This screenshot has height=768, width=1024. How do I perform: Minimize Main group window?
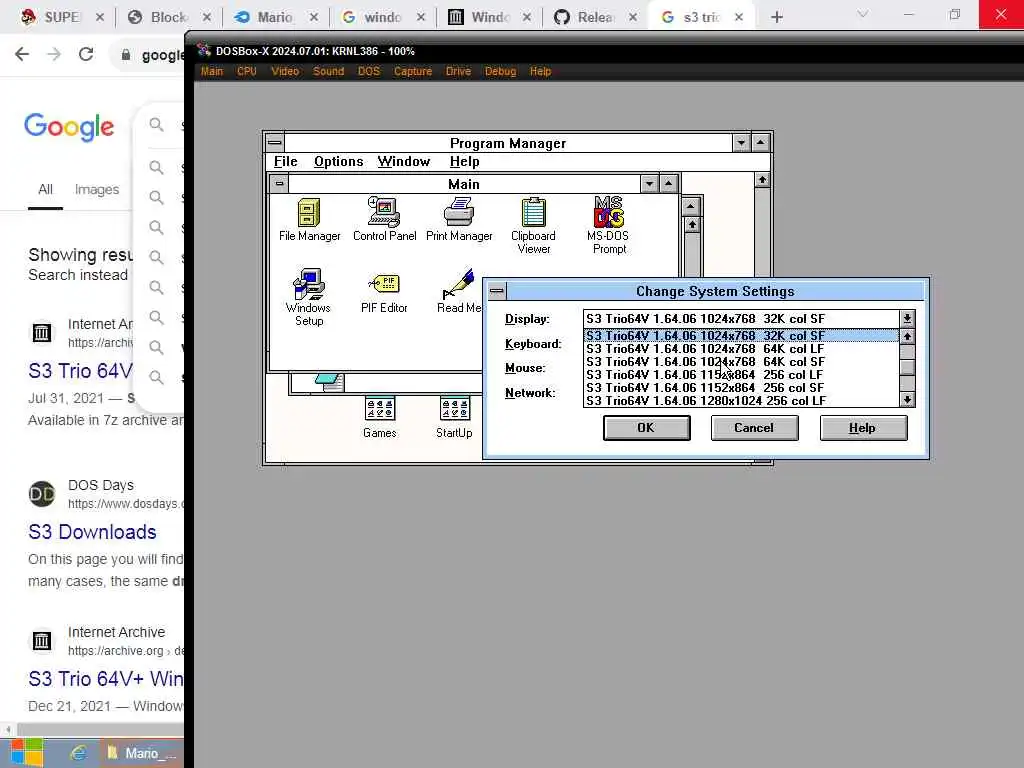point(649,184)
